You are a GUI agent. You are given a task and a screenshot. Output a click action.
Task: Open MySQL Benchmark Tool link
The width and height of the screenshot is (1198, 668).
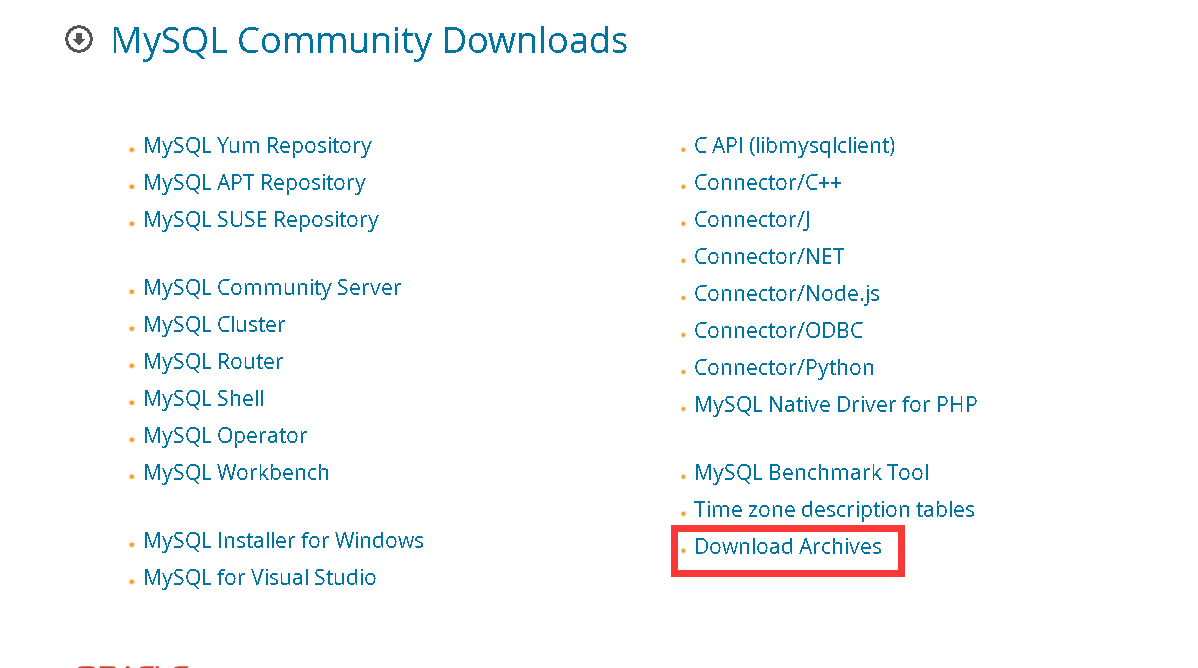pos(811,472)
